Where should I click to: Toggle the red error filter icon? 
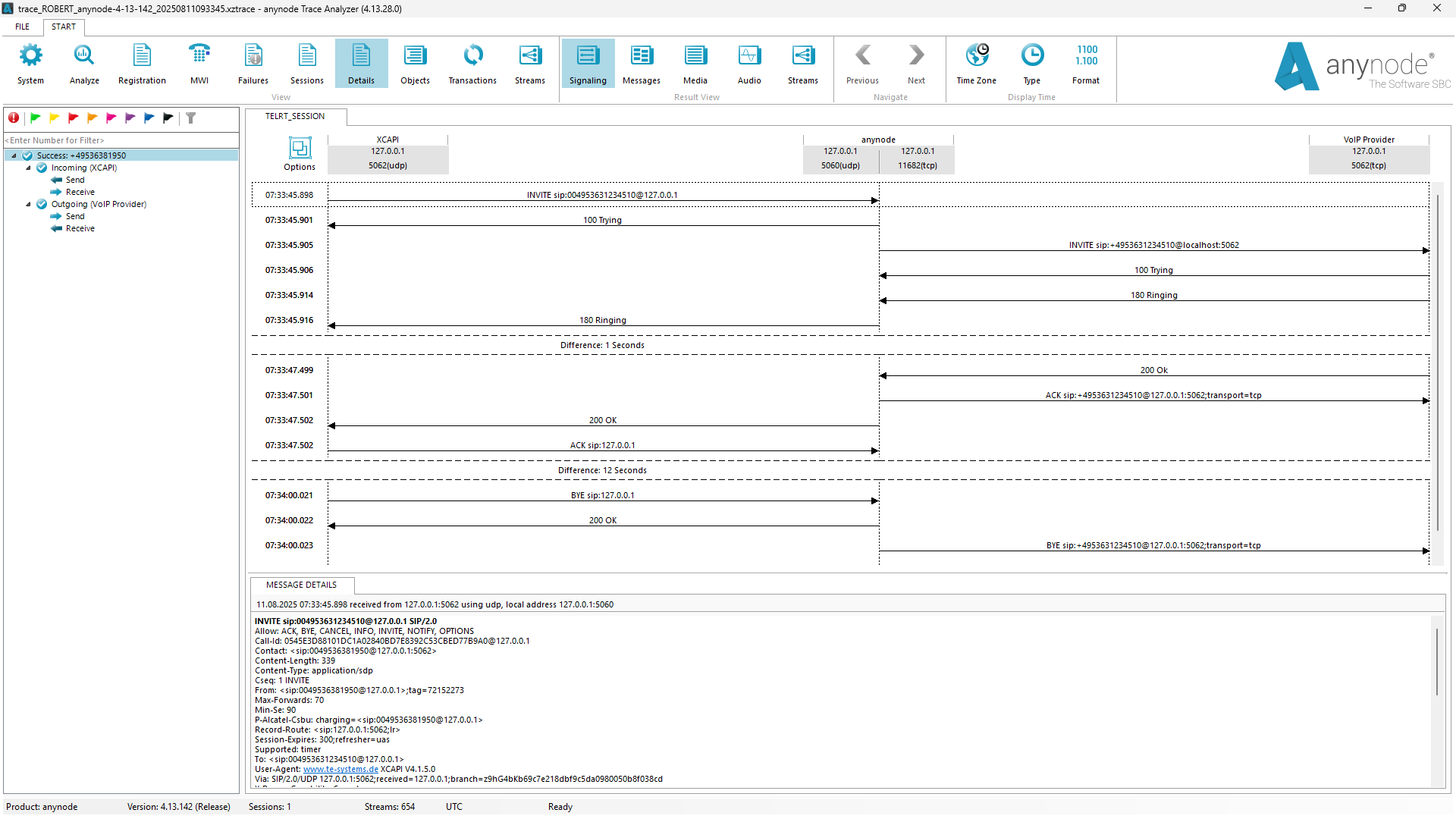tap(14, 118)
